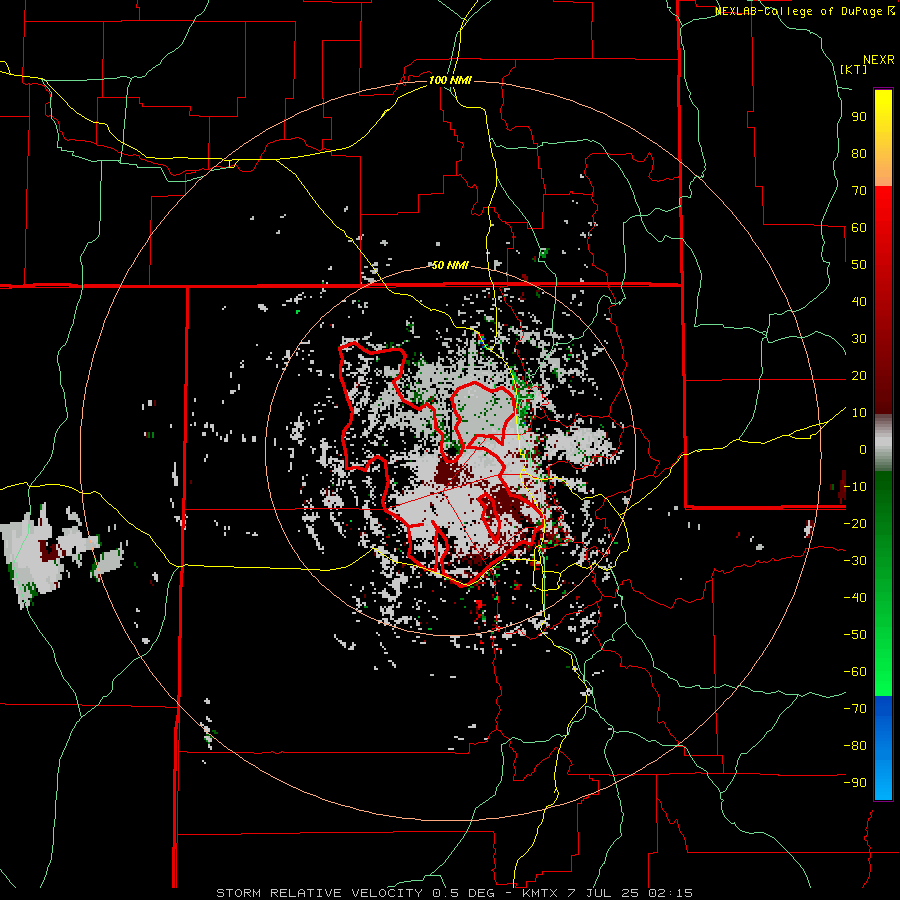The image size is (900, 900).
Task: Click the "02:15" timestamp in the footer
Action: pos(670,893)
